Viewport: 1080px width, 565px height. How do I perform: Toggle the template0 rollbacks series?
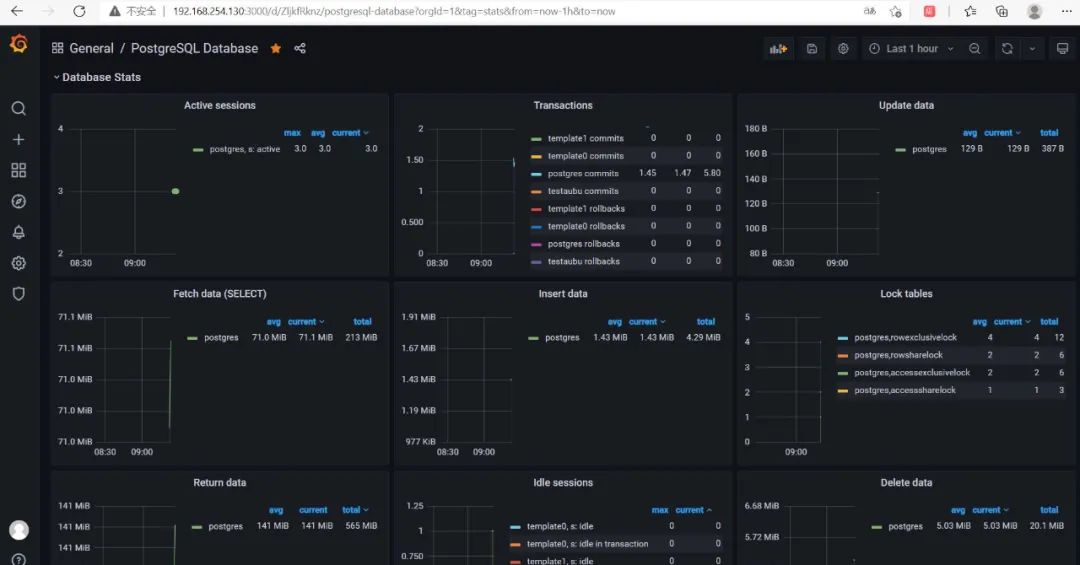(586, 226)
